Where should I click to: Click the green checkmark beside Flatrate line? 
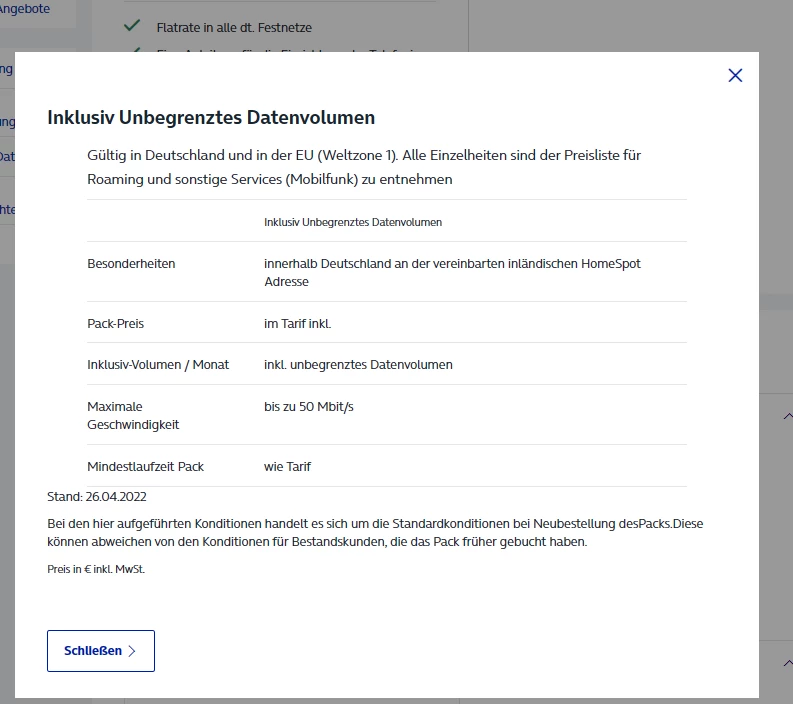tap(131, 26)
